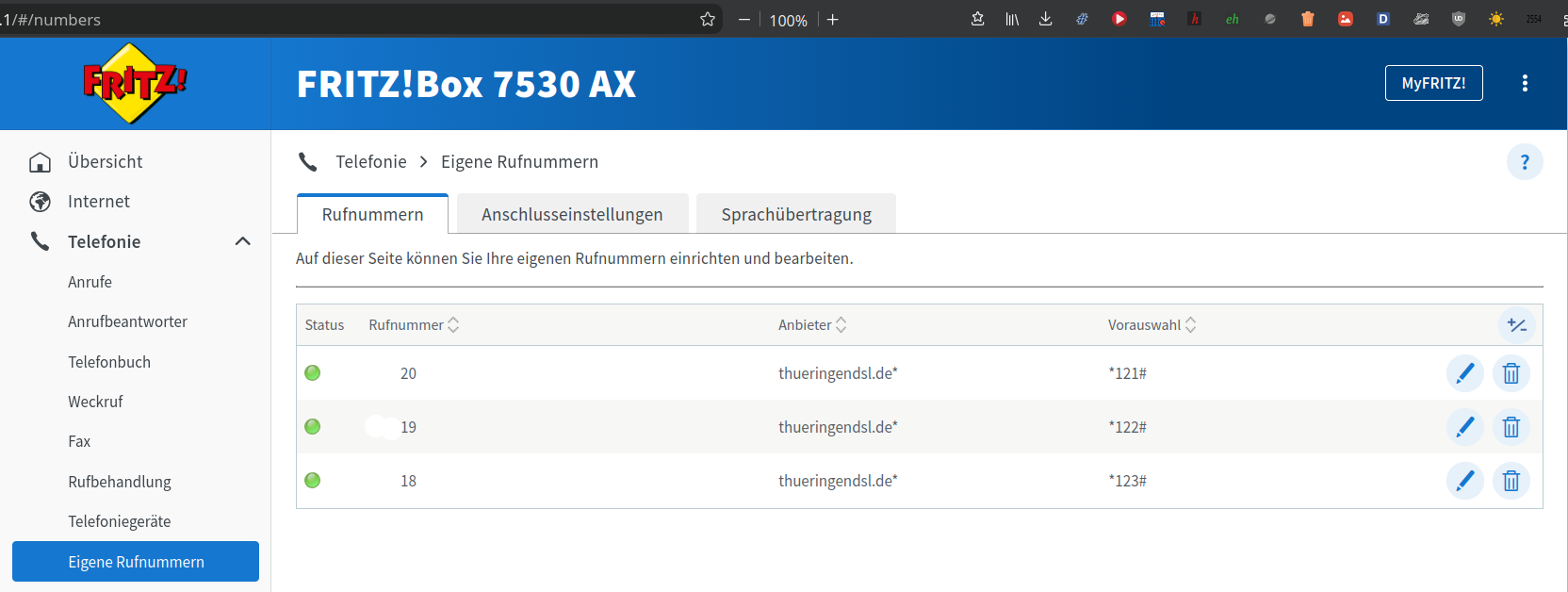This screenshot has width=1568, height=592.
Task: Click the Übersicht house icon
Action: tap(40, 162)
